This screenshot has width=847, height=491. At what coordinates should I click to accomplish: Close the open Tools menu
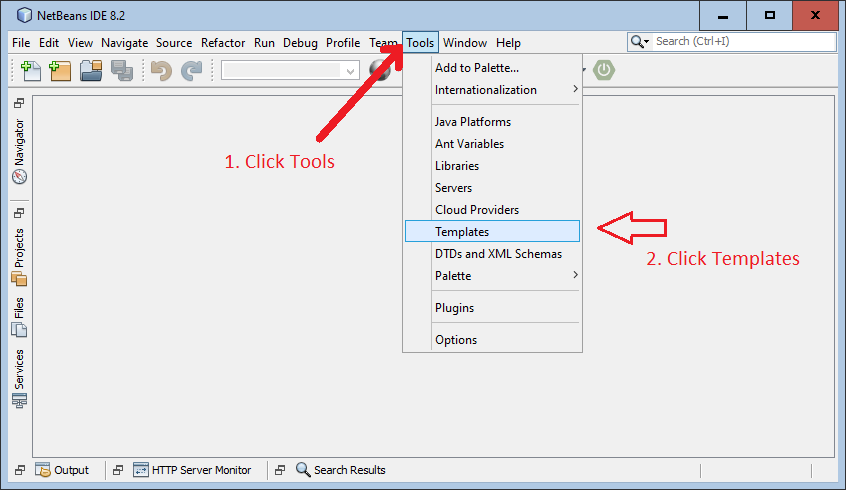[x=420, y=43]
